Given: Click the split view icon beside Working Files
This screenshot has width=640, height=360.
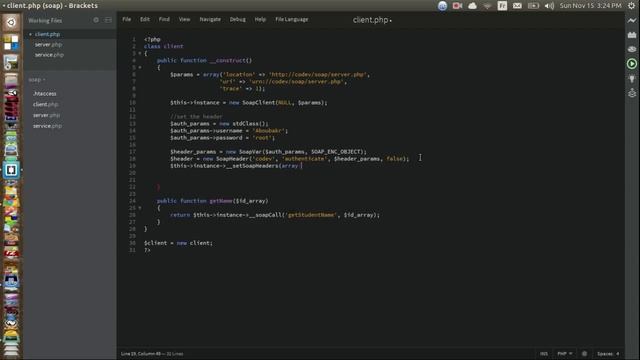Looking at the screenshot, I should click(108, 20).
